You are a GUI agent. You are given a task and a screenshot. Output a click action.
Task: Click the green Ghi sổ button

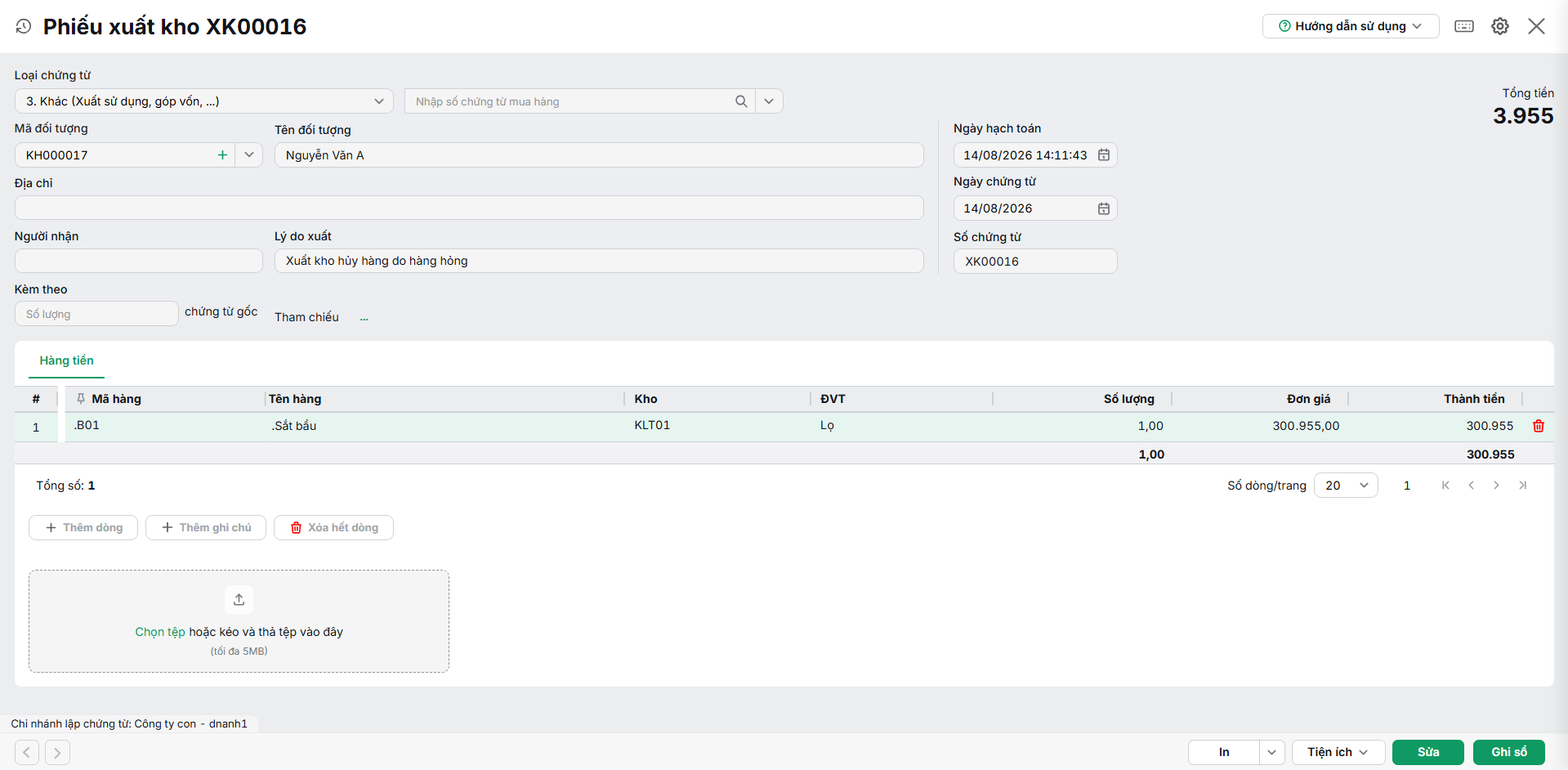pos(1509,752)
